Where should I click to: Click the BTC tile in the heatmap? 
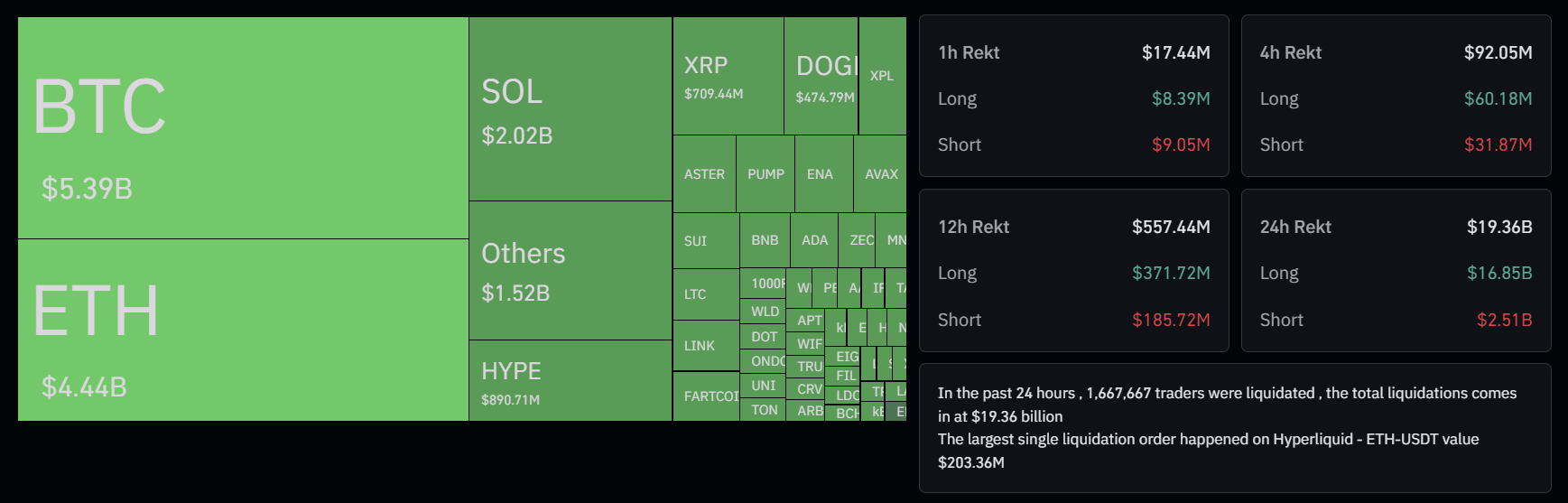pyautogui.click(x=243, y=127)
